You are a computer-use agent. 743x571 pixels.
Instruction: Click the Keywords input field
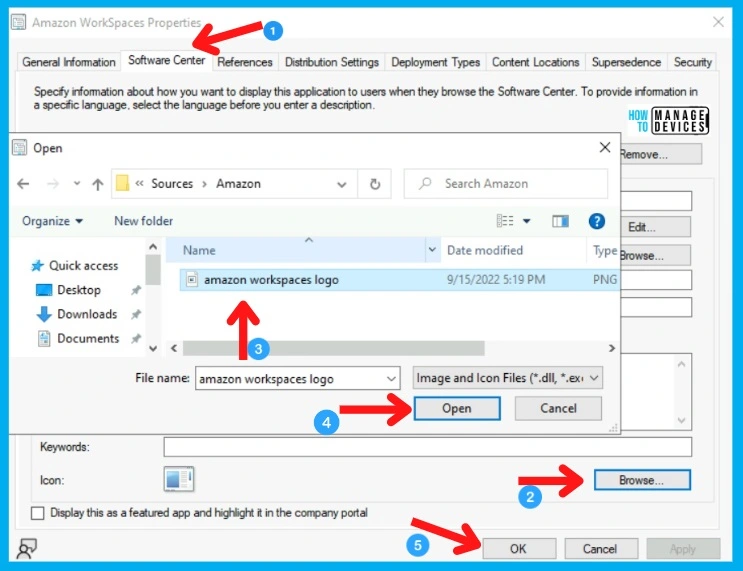(x=427, y=447)
